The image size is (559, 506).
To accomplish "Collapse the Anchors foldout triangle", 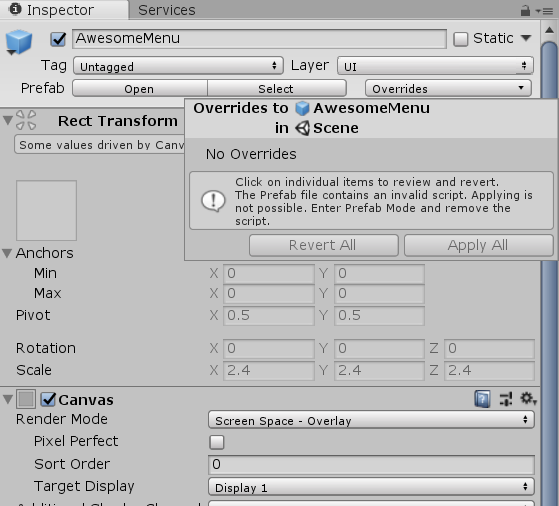I will point(7,253).
